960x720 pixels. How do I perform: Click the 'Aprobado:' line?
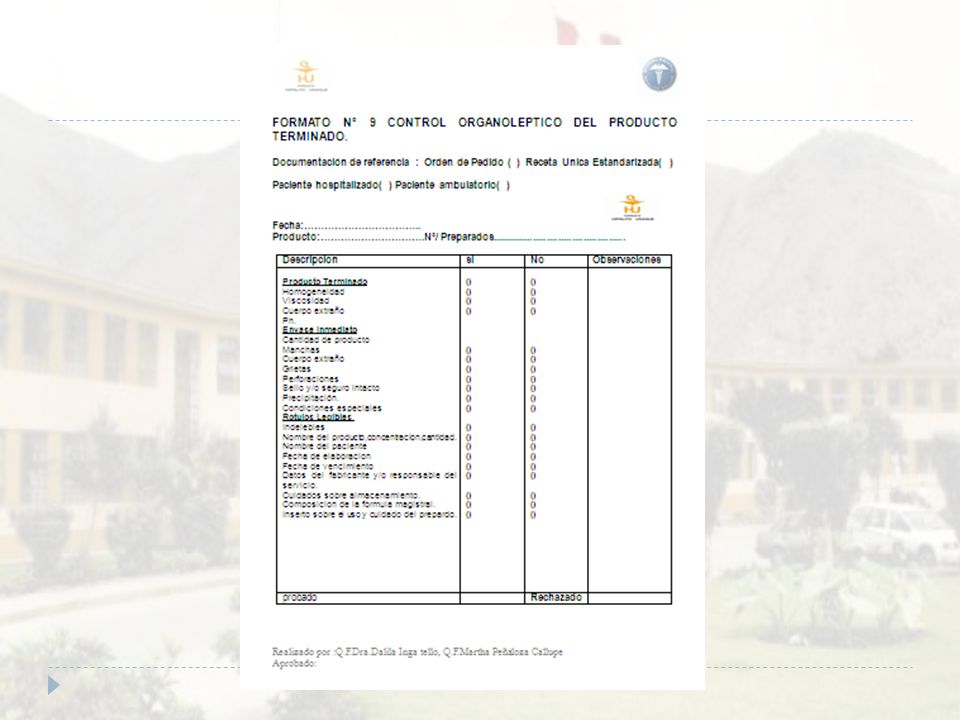click(294, 664)
